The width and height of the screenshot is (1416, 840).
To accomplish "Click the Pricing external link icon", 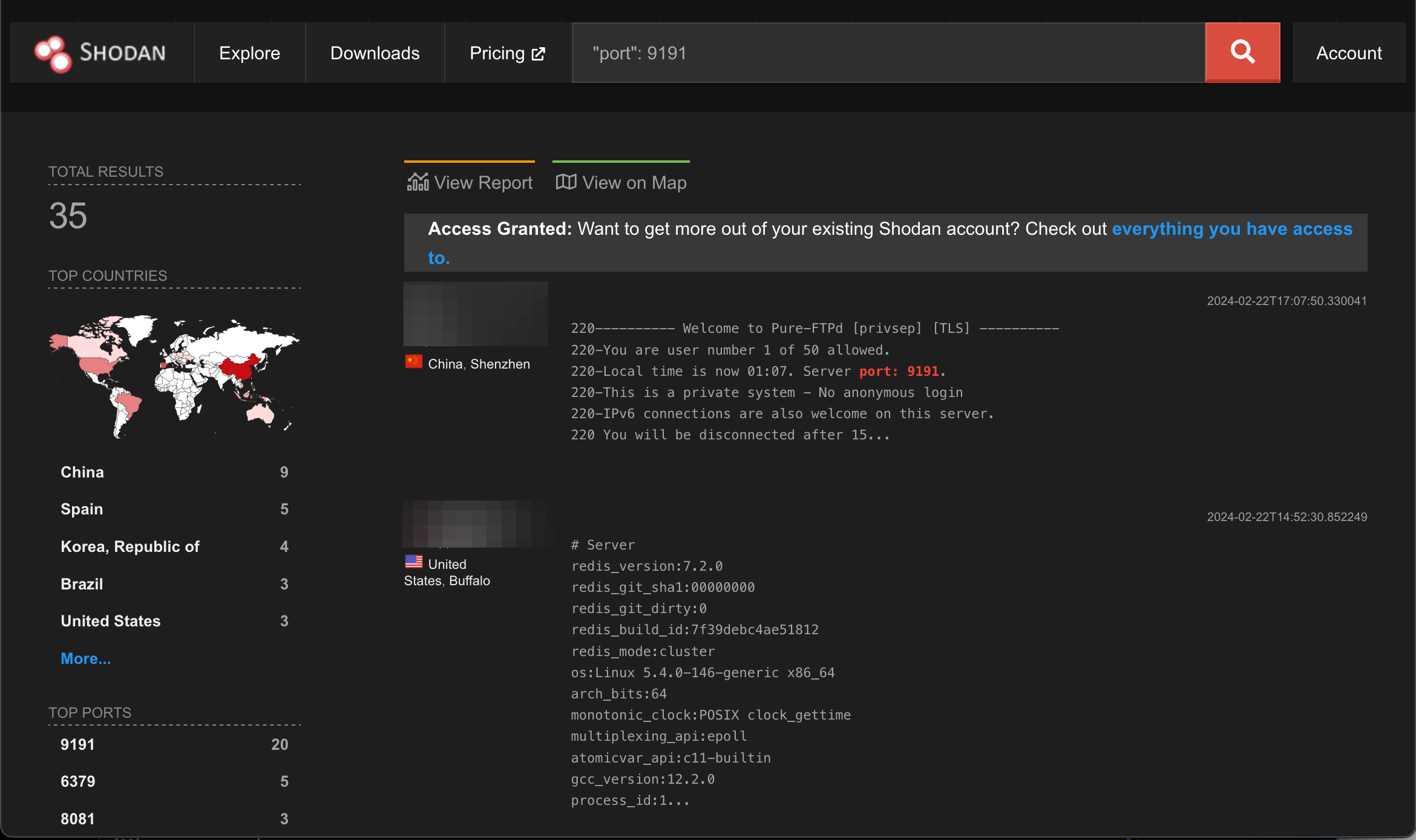I will point(538,54).
